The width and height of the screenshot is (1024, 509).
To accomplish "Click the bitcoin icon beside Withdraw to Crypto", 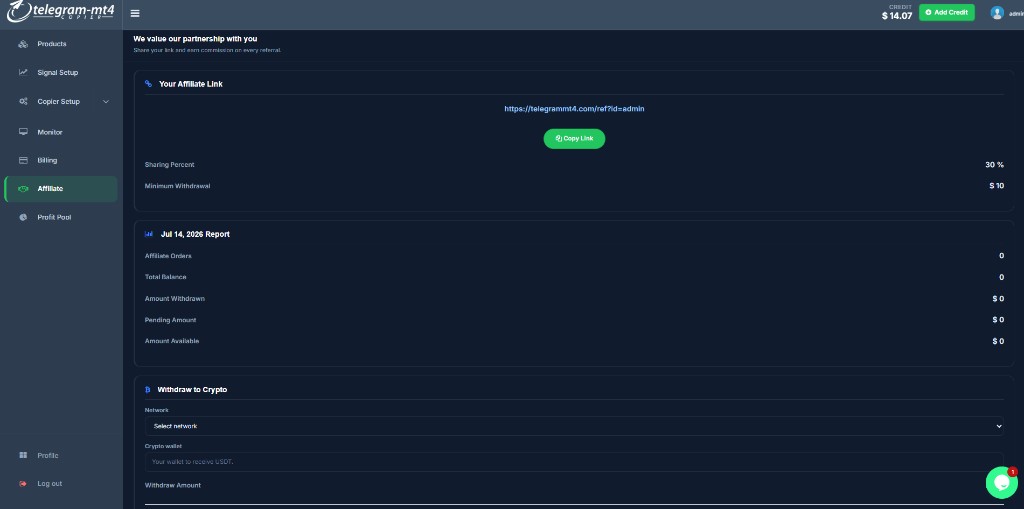I will (x=148, y=389).
